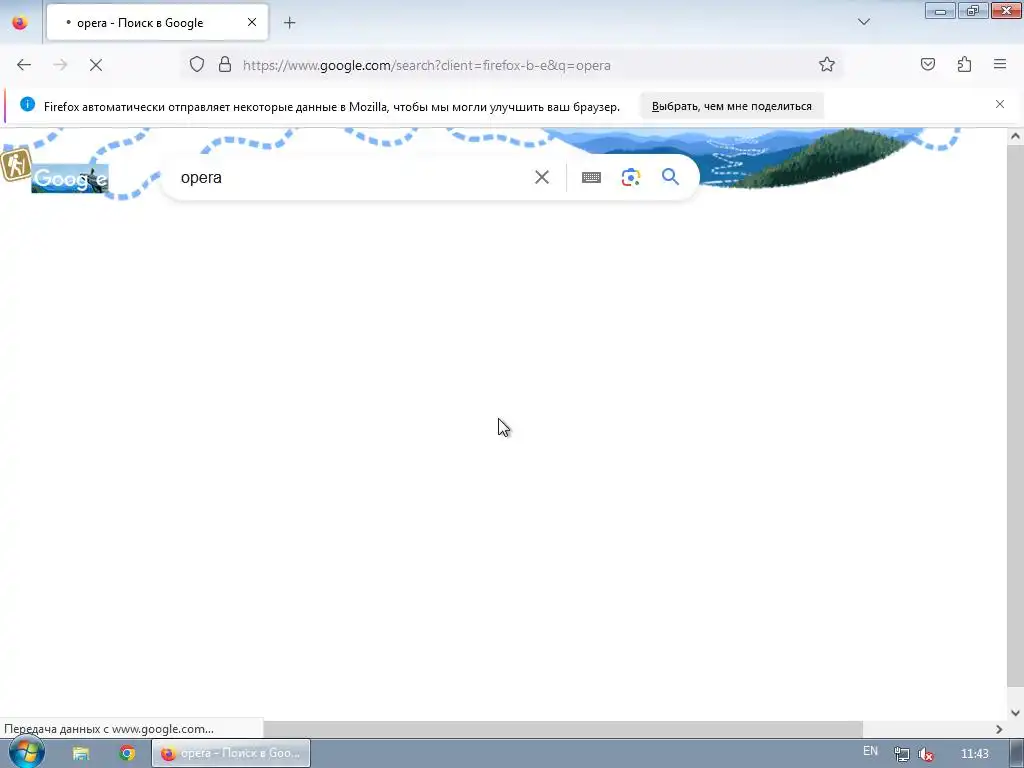This screenshot has width=1024, height=768.
Task: Open the tracking protection shield icon
Action: [x=197, y=64]
